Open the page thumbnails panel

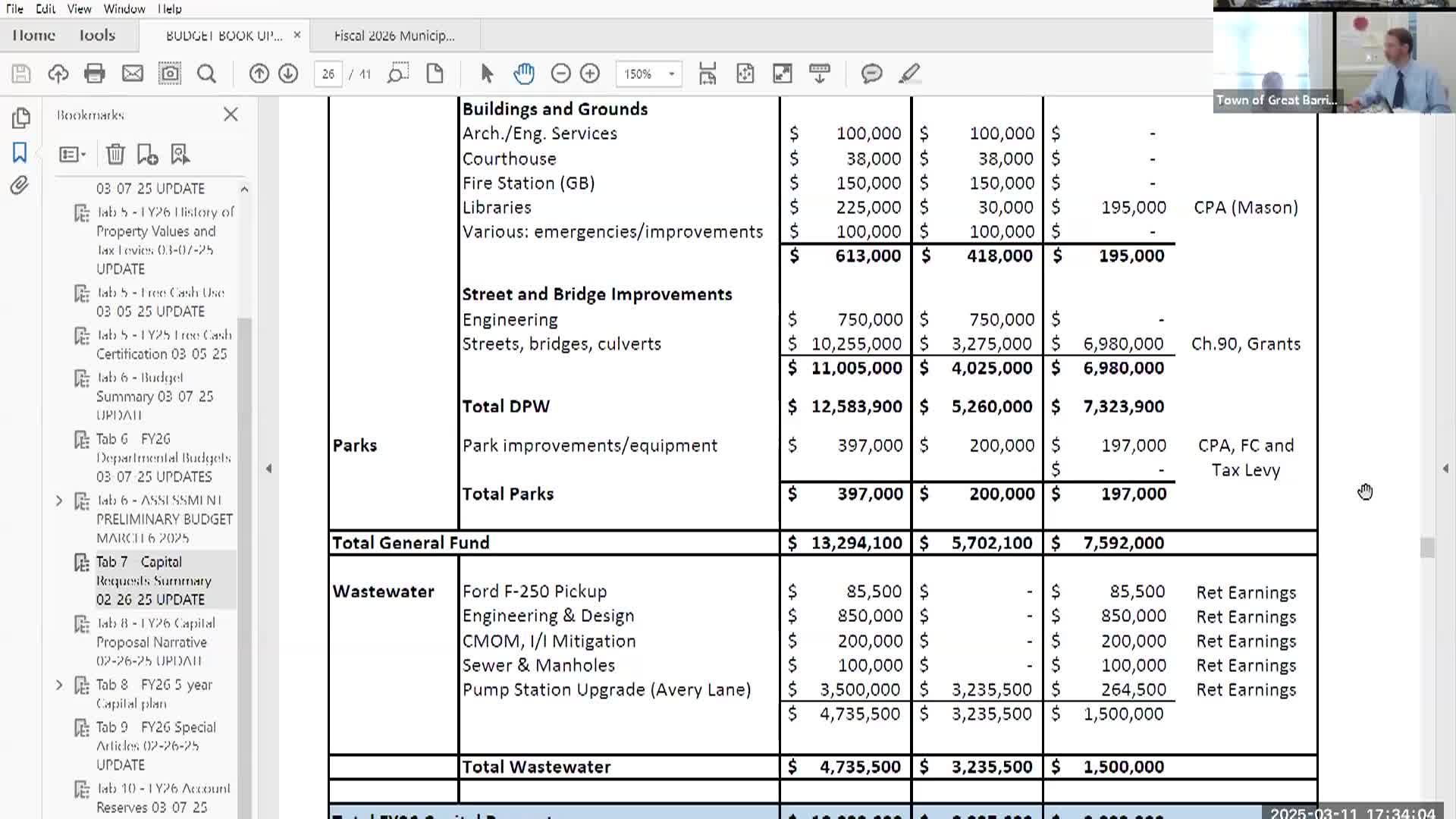pyautogui.click(x=20, y=118)
